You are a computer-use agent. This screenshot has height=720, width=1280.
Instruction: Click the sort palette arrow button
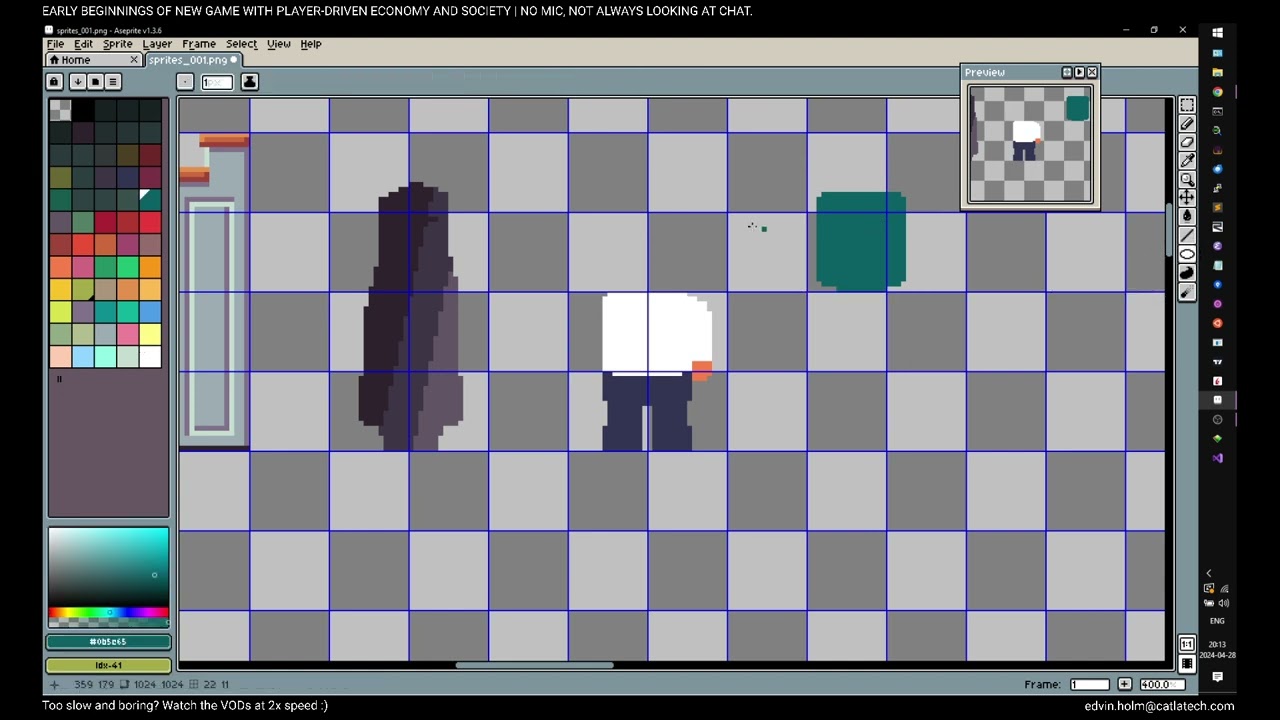pyautogui.click(x=77, y=82)
